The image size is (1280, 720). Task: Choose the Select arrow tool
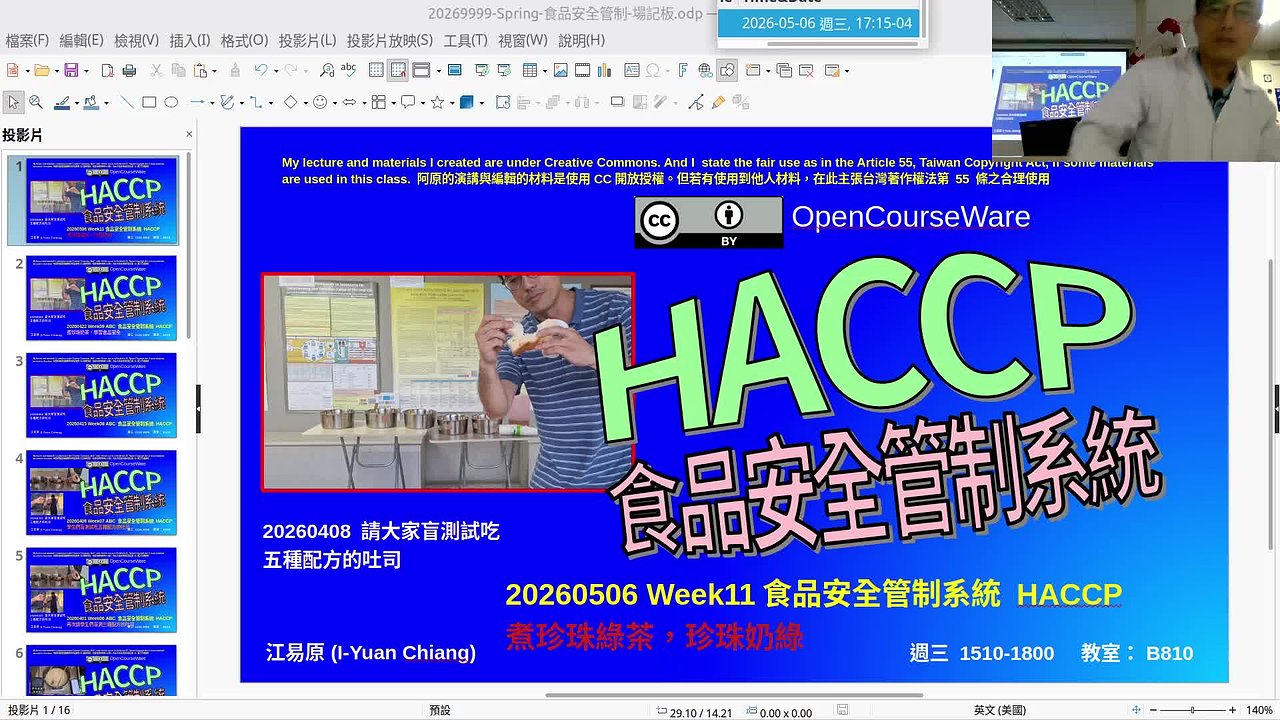tap(13, 102)
